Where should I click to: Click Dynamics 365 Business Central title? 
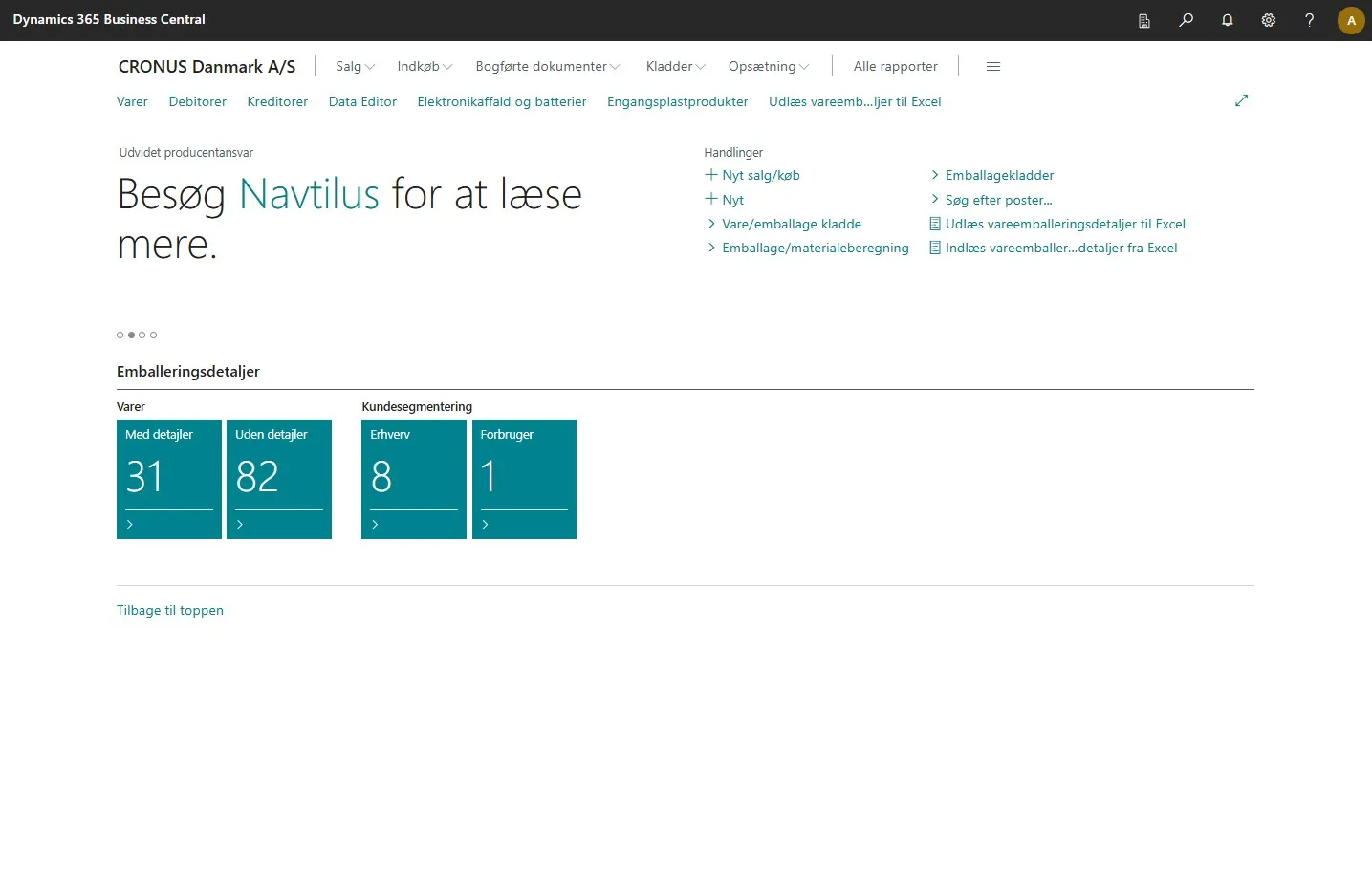109,20
